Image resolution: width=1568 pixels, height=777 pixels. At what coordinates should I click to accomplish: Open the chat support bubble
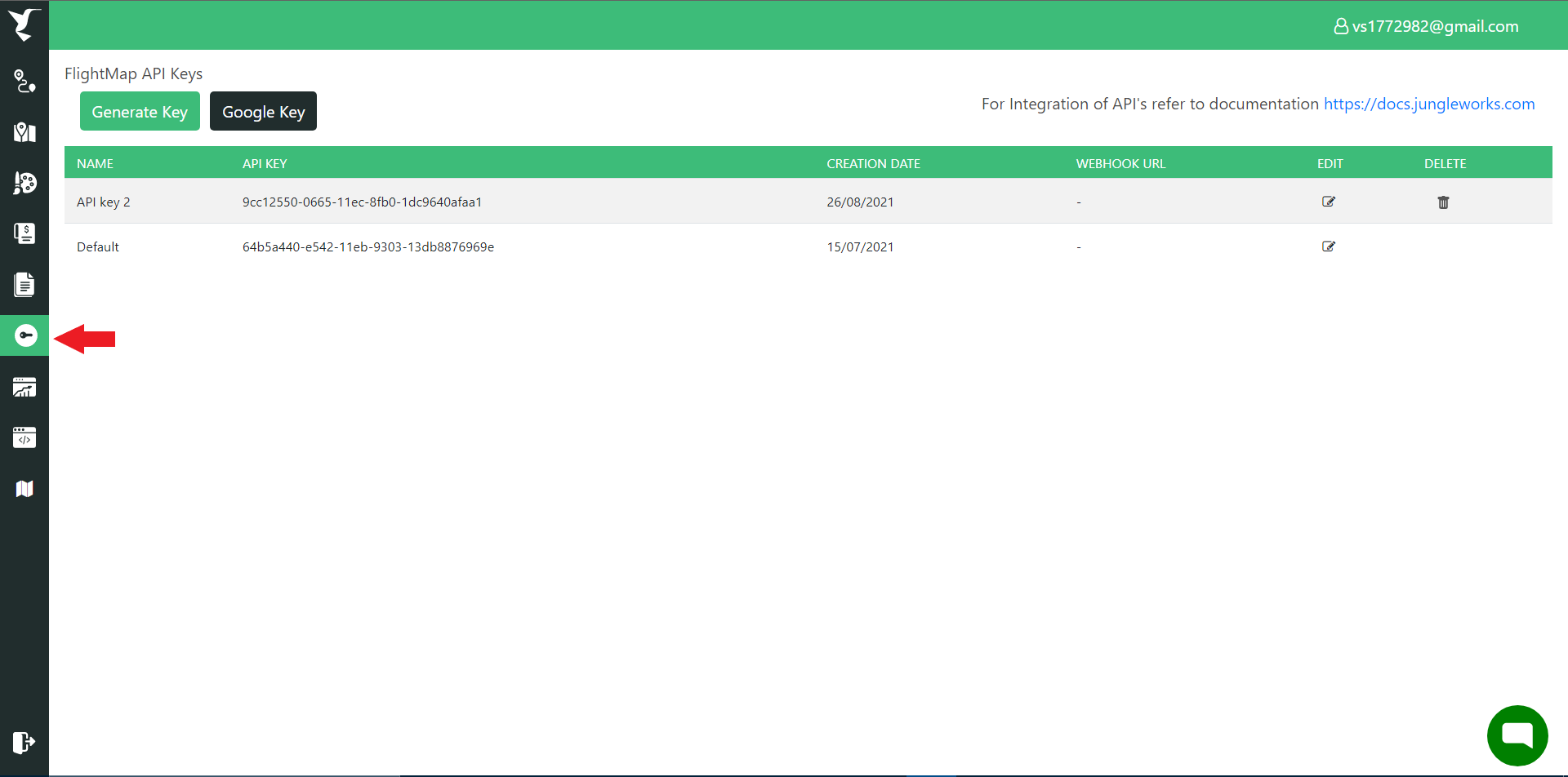pos(1517,735)
